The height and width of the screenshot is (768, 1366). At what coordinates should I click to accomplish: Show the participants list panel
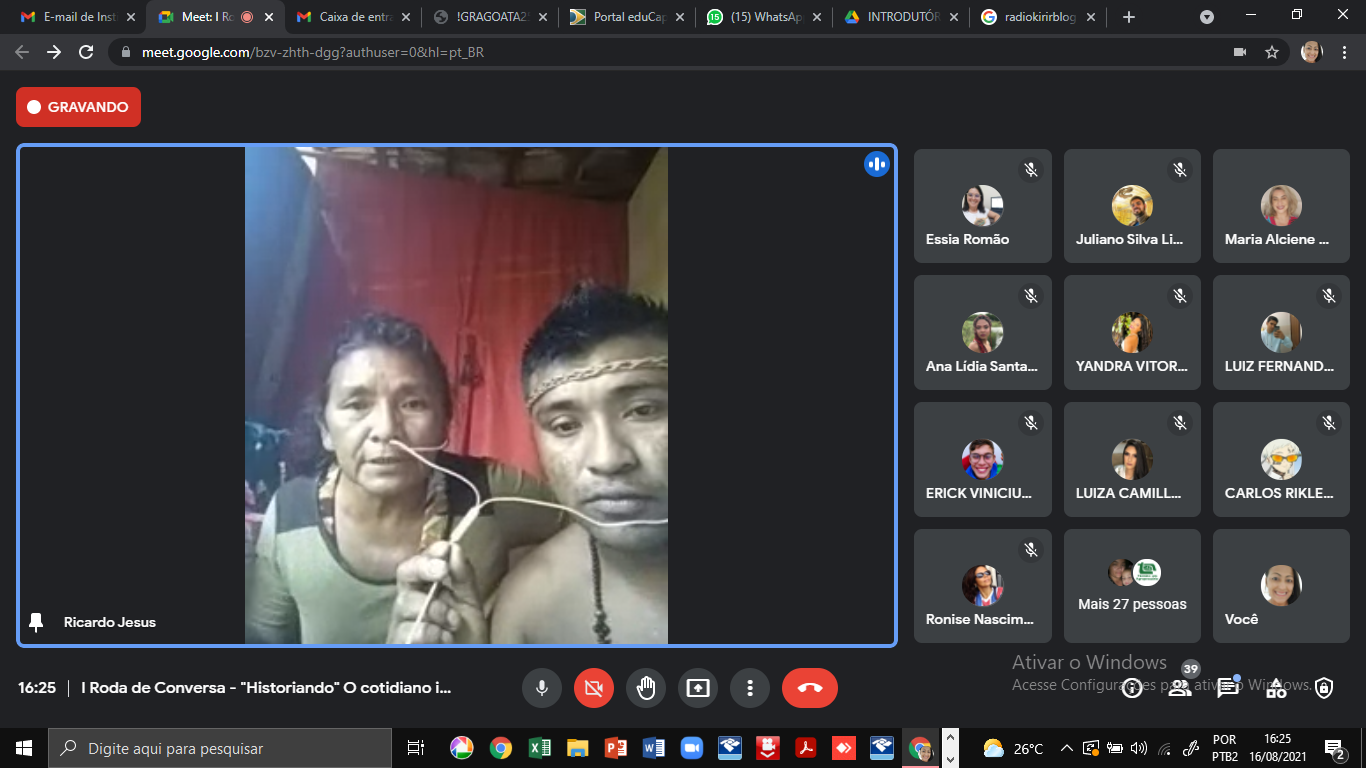[1180, 688]
